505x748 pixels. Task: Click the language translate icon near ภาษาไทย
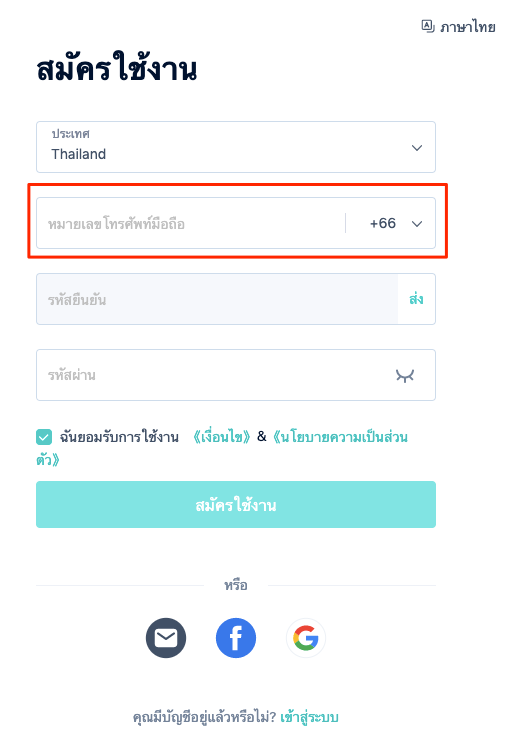[428, 26]
